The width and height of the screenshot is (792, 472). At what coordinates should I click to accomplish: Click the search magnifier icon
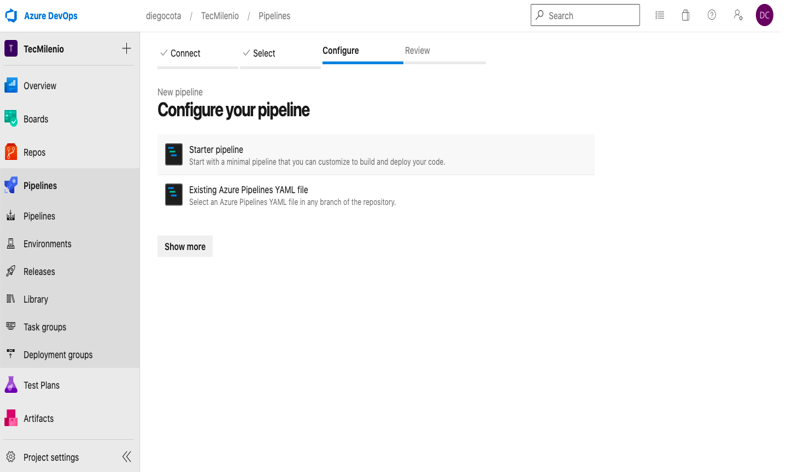coord(540,15)
